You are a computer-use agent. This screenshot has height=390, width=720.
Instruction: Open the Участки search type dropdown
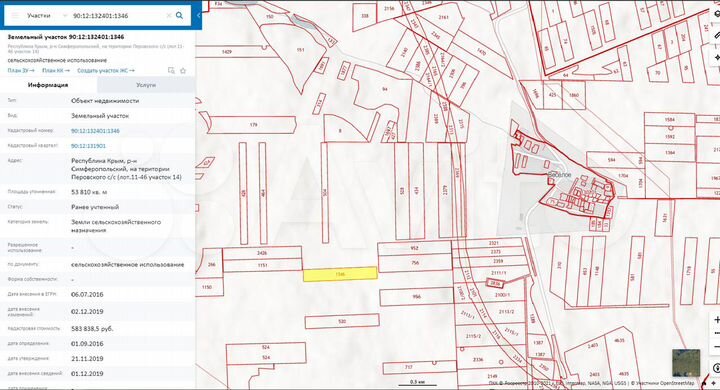(46, 16)
